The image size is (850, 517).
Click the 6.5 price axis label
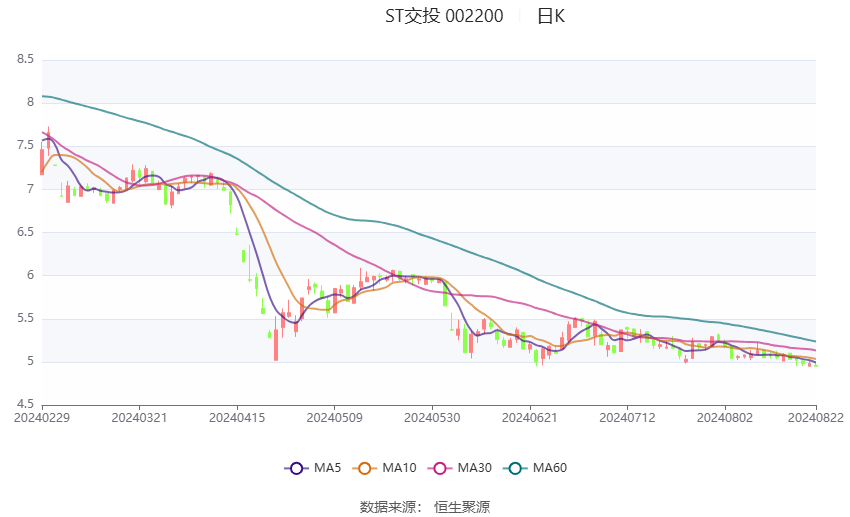[x=25, y=232]
